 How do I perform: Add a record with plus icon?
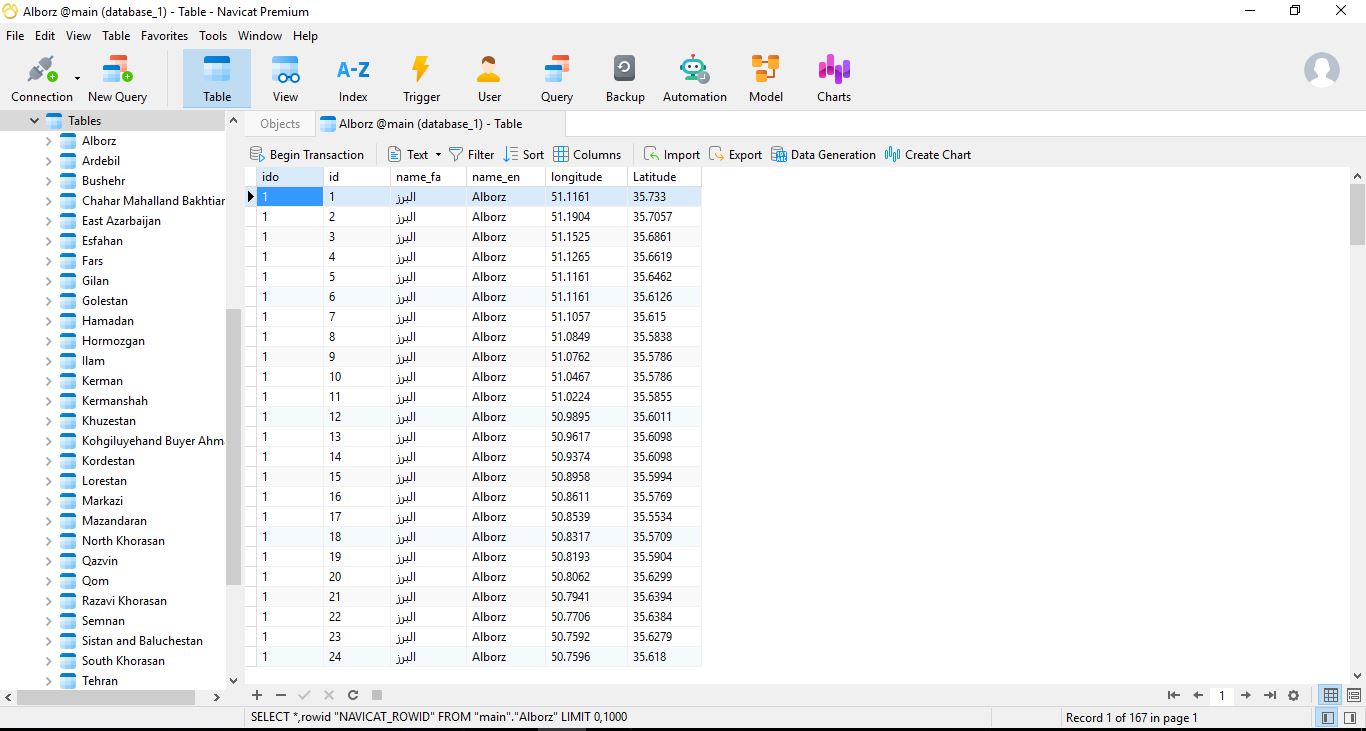[x=257, y=695]
